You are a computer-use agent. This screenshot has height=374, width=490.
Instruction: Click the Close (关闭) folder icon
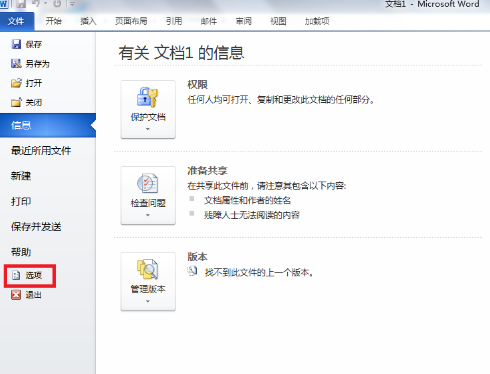[x=16, y=102]
